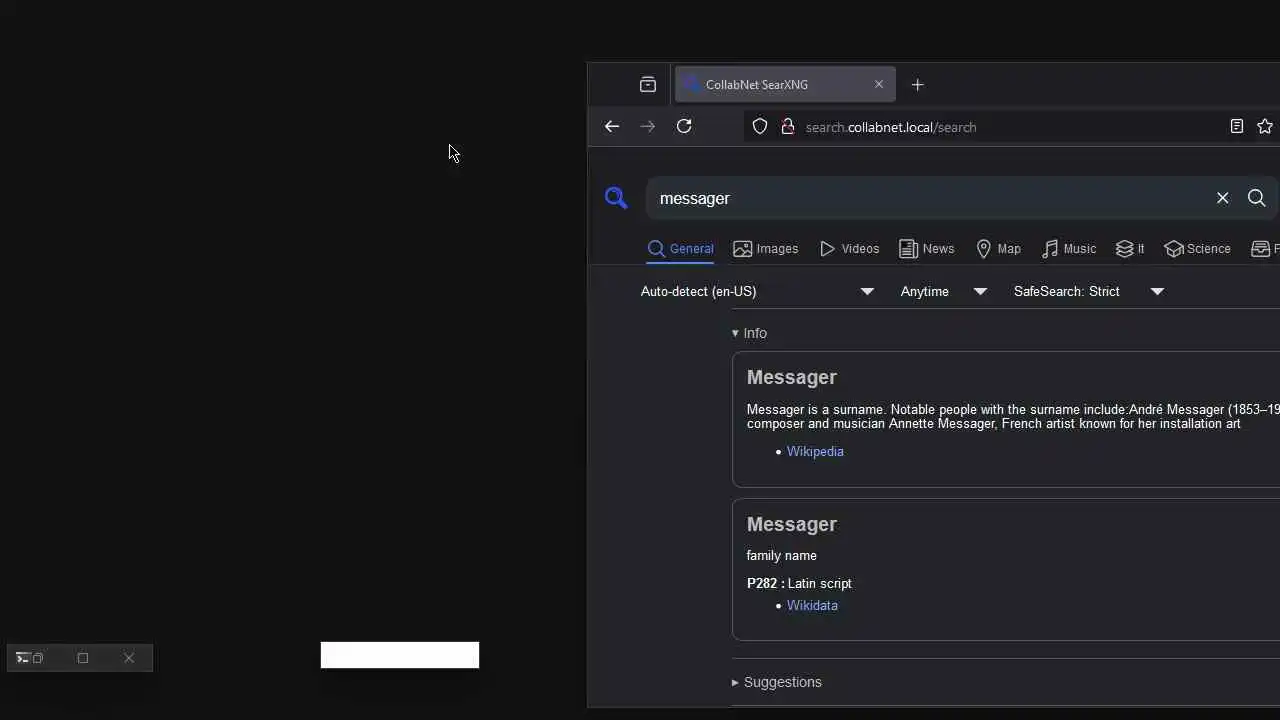Open the Firefox View recent browsing icon
The height and width of the screenshot is (720, 1280).
coord(648,85)
